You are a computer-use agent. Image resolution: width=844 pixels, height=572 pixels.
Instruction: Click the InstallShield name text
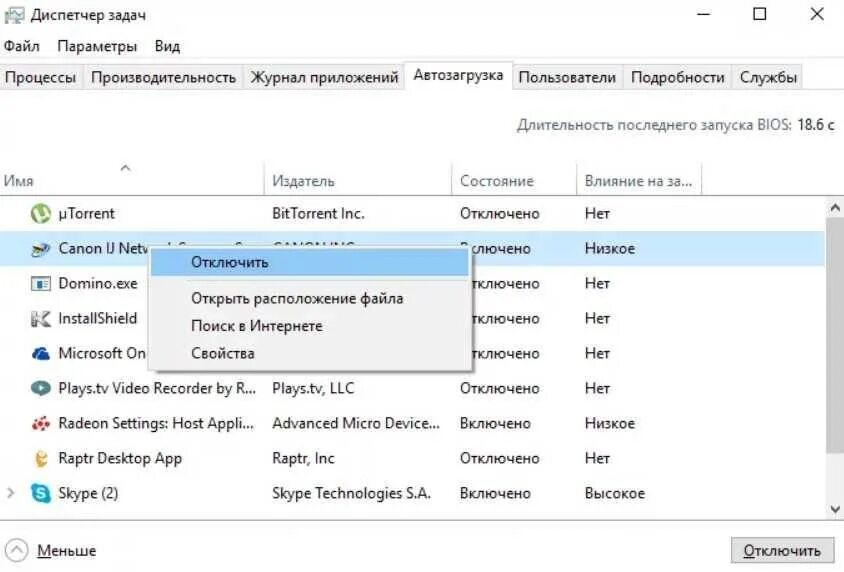tap(97, 319)
